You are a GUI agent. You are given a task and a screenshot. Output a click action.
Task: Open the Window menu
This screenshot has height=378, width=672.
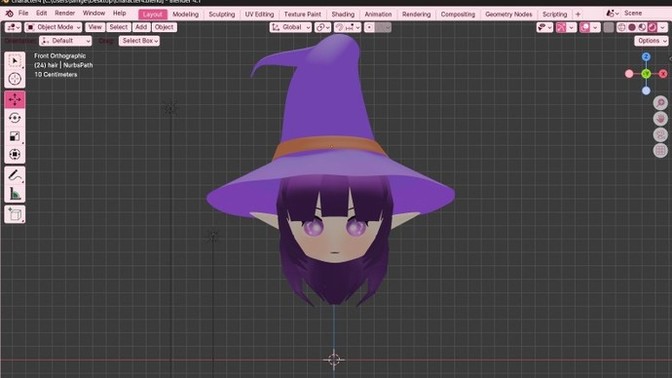[93, 13]
